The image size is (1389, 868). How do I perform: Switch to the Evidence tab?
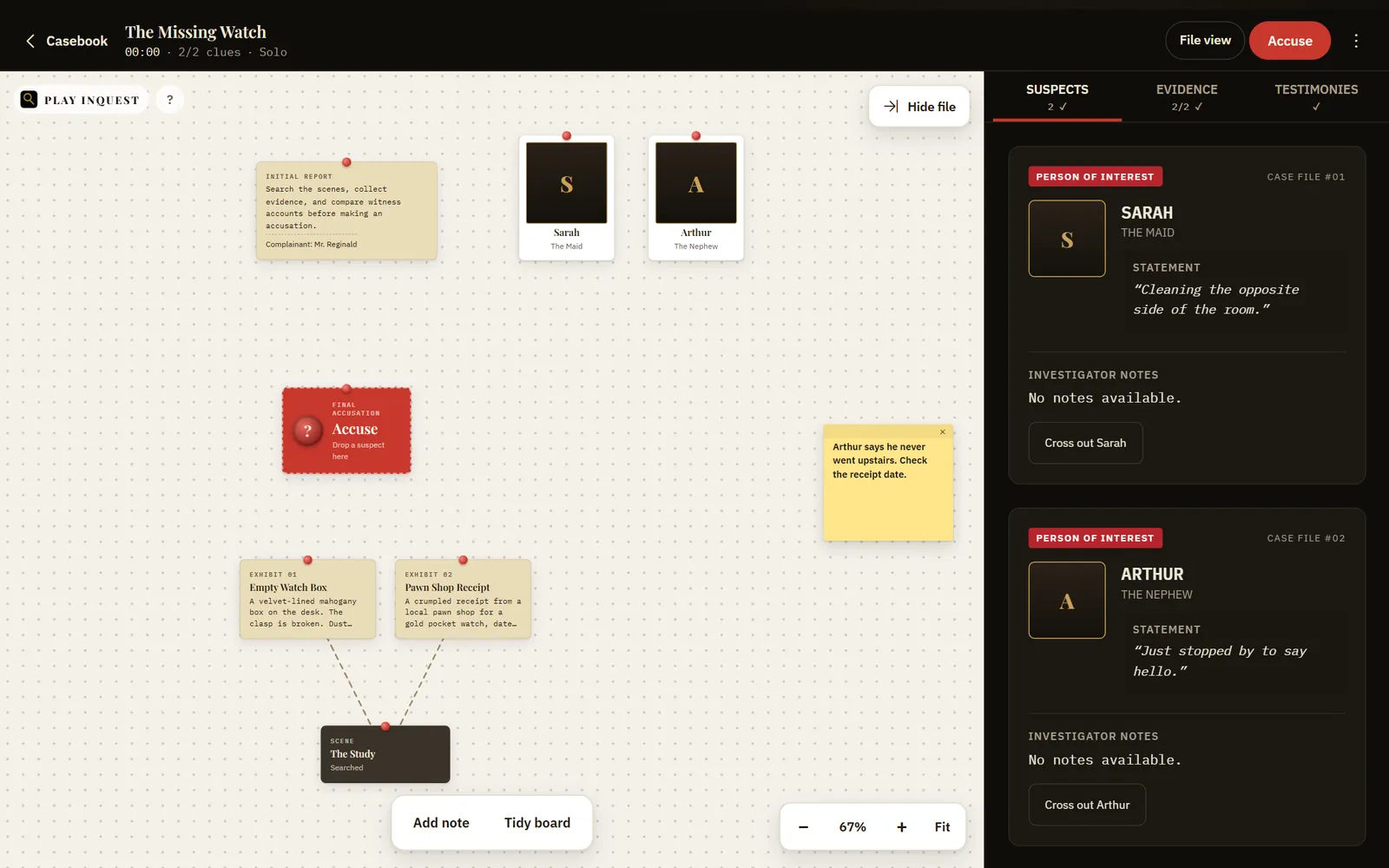point(1187,96)
